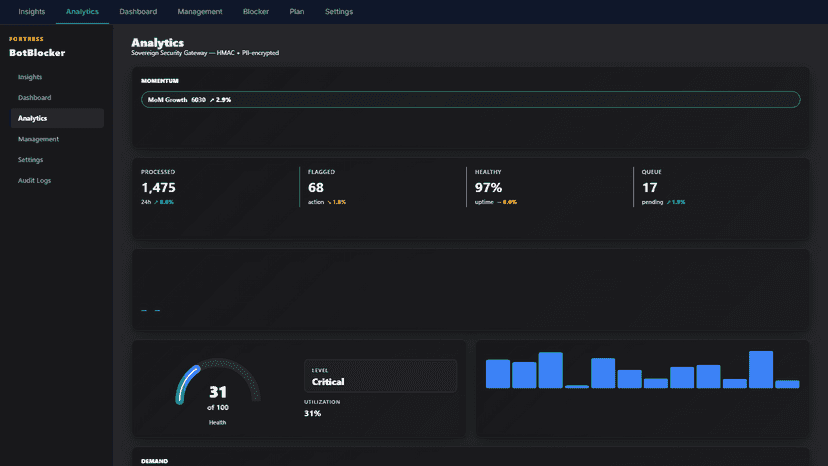Click the 31% utilization value

click(313, 413)
